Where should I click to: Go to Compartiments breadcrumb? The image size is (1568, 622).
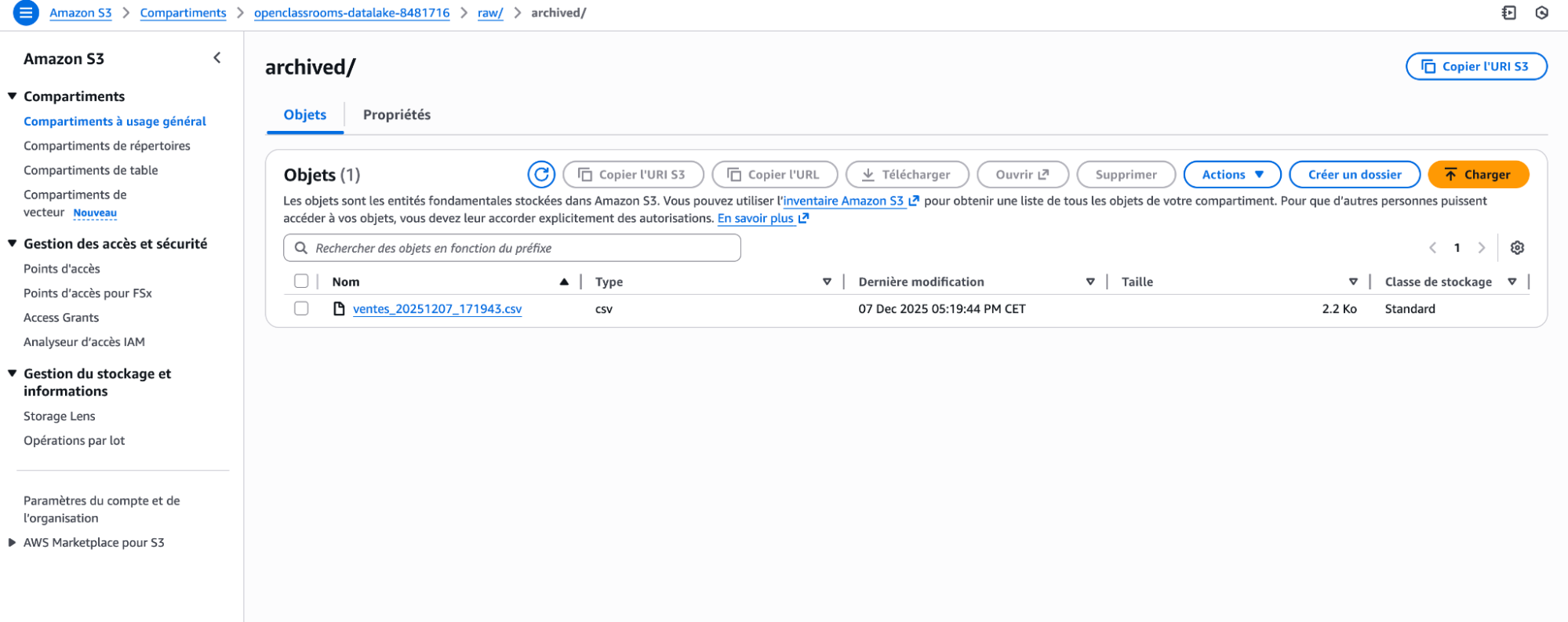click(183, 13)
